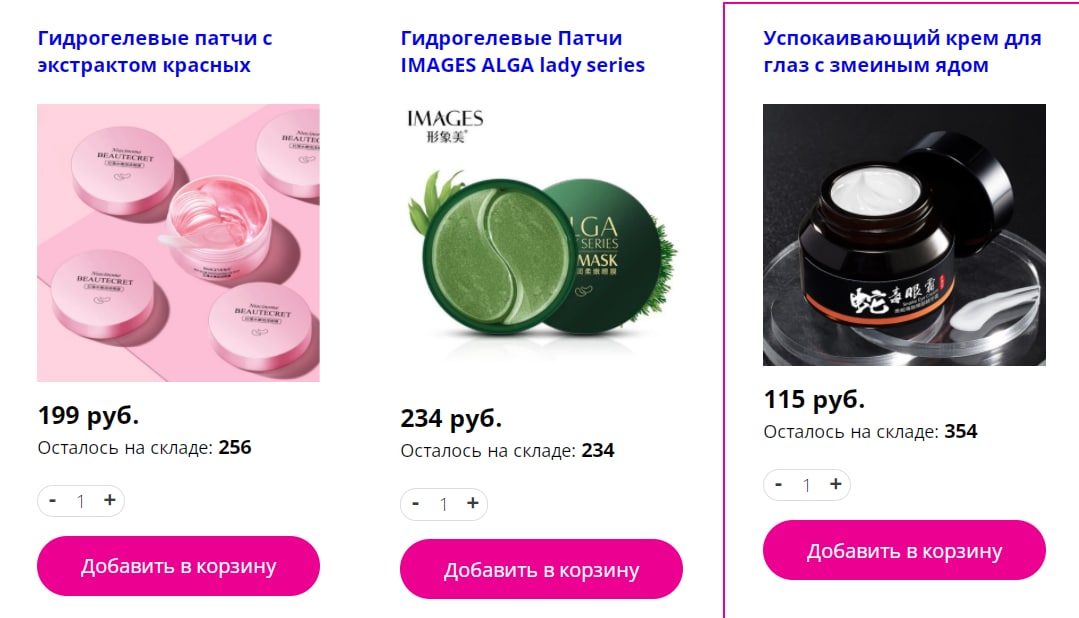The width and height of the screenshot is (1079, 618).
Task: Click the black snake eye cream jar image
Action: point(904,235)
